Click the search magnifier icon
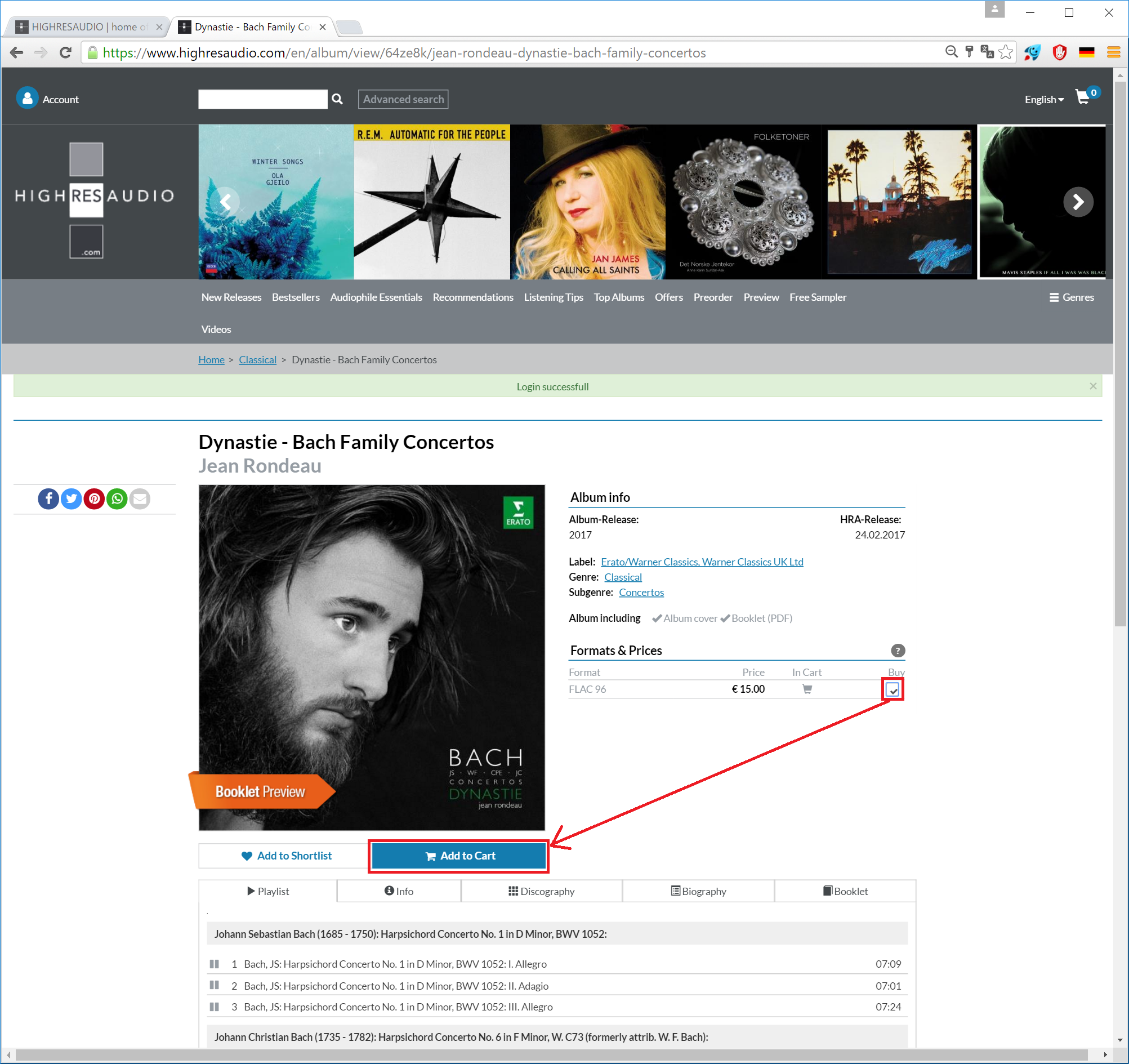 [x=337, y=99]
